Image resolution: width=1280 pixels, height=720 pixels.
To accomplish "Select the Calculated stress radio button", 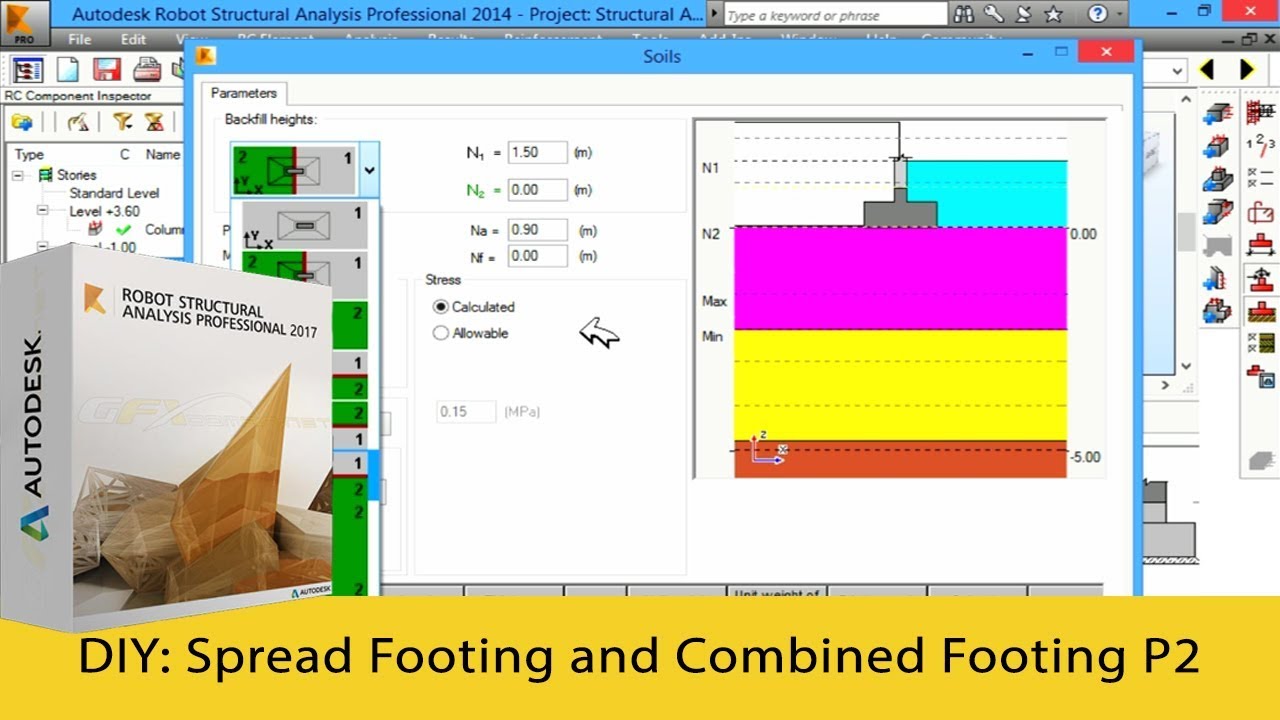I will (441, 307).
